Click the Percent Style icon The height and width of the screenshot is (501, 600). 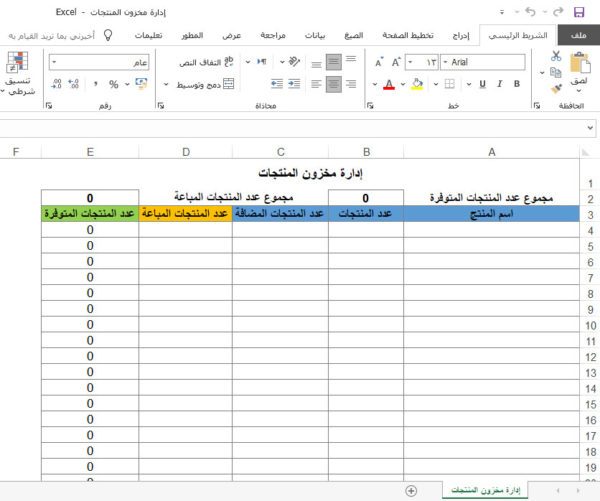pyautogui.click(x=114, y=84)
